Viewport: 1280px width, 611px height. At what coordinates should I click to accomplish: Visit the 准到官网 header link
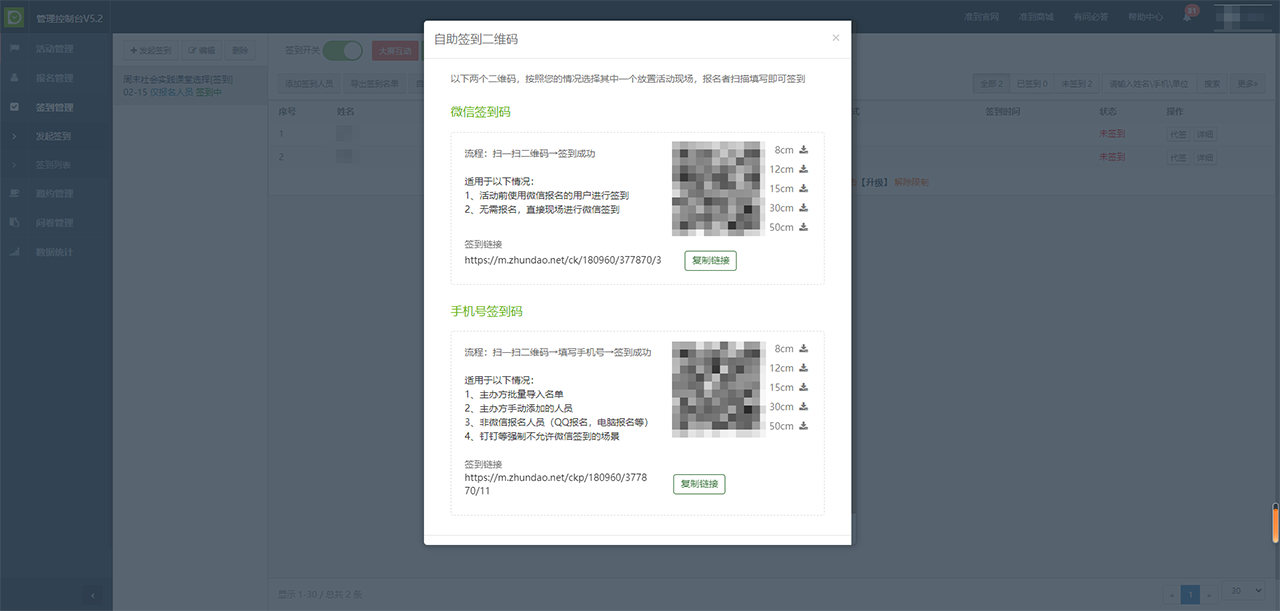(x=982, y=17)
